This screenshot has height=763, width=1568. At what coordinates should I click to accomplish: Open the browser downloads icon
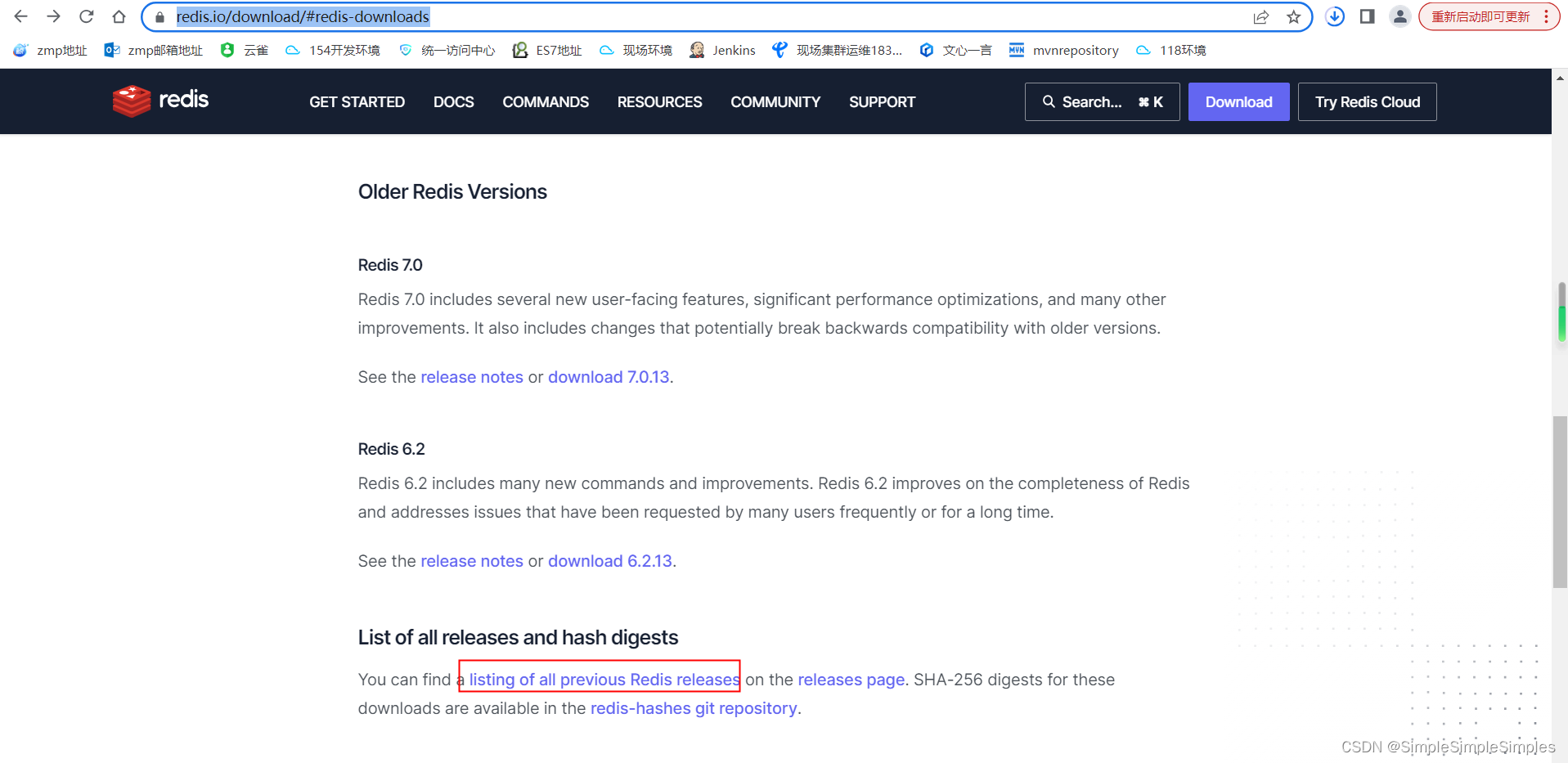(x=1335, y=16)
